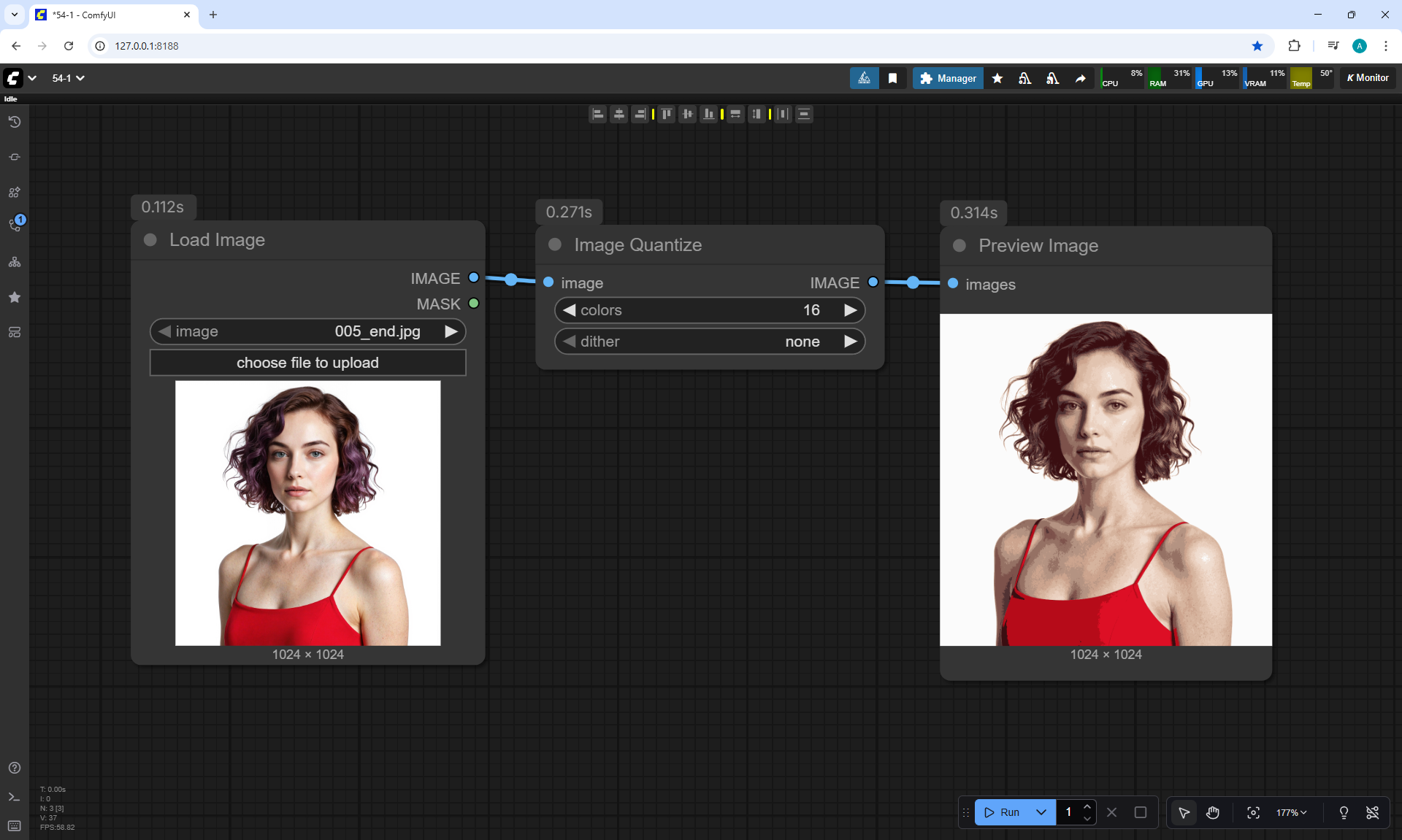Collapse the Image Quantize node dot
The width and height of the screenshot is (1402, 840).
coord(555,244)
